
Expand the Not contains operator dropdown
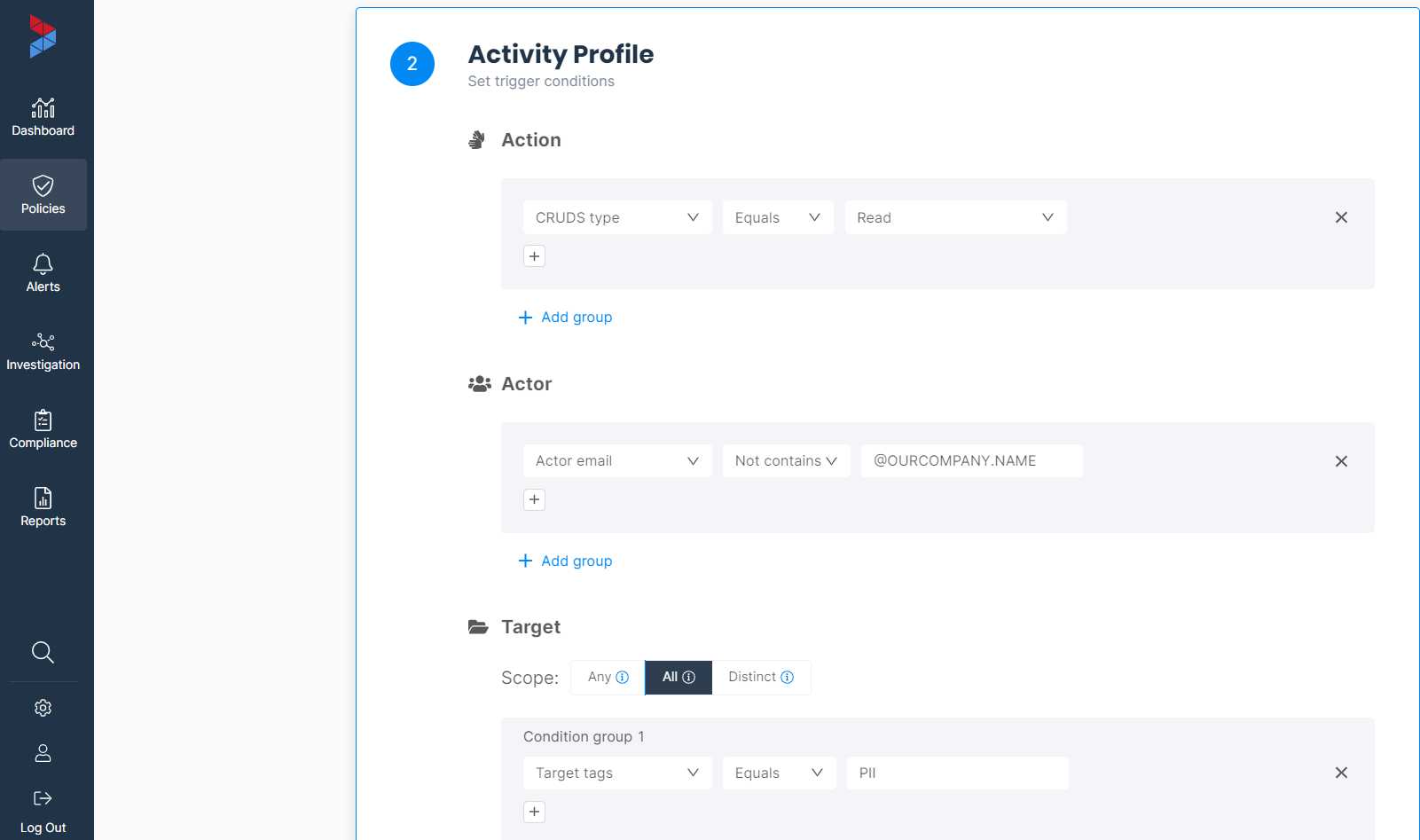[x=786, y=461]
